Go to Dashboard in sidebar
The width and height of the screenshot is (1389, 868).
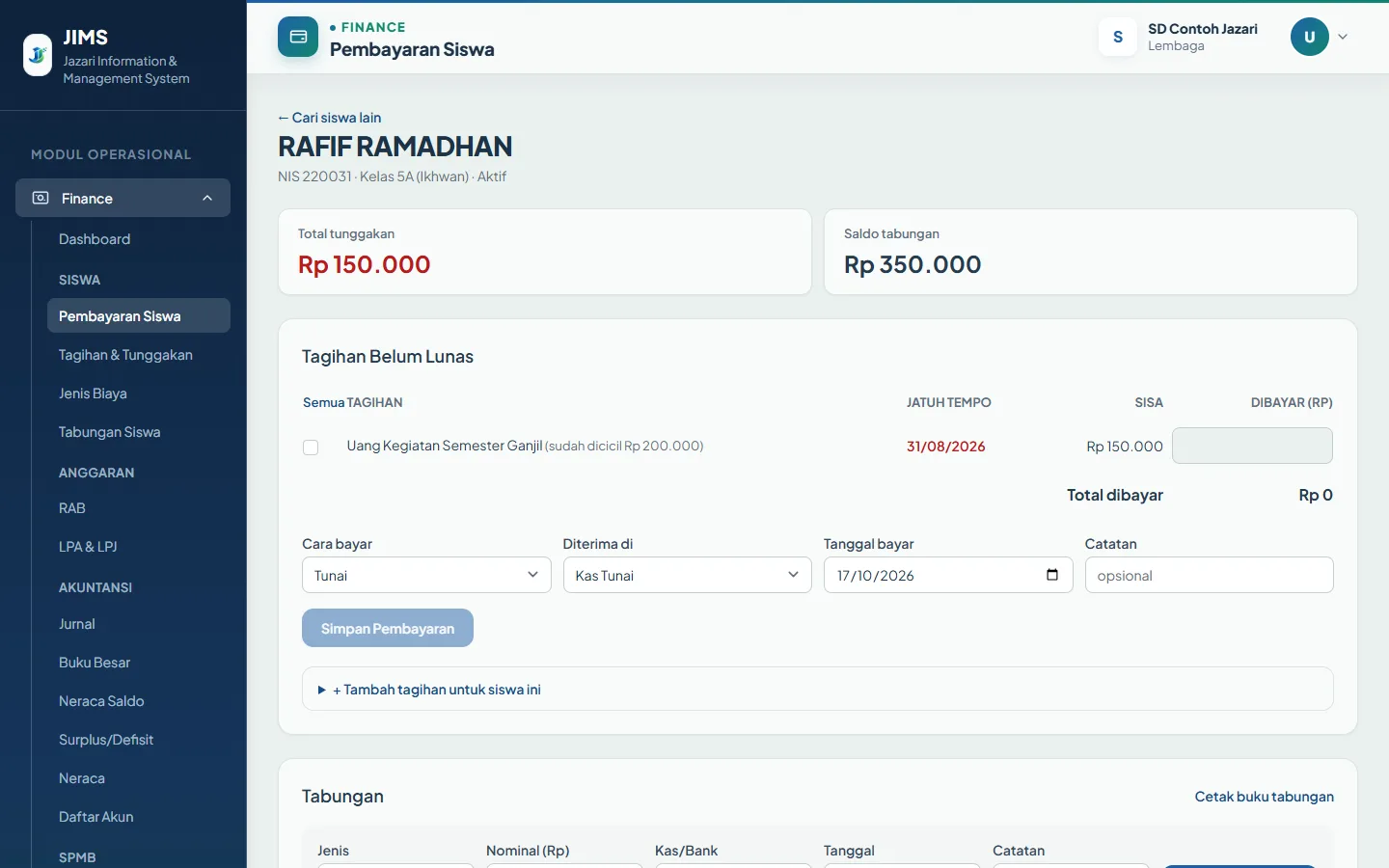tap(95, 239)
